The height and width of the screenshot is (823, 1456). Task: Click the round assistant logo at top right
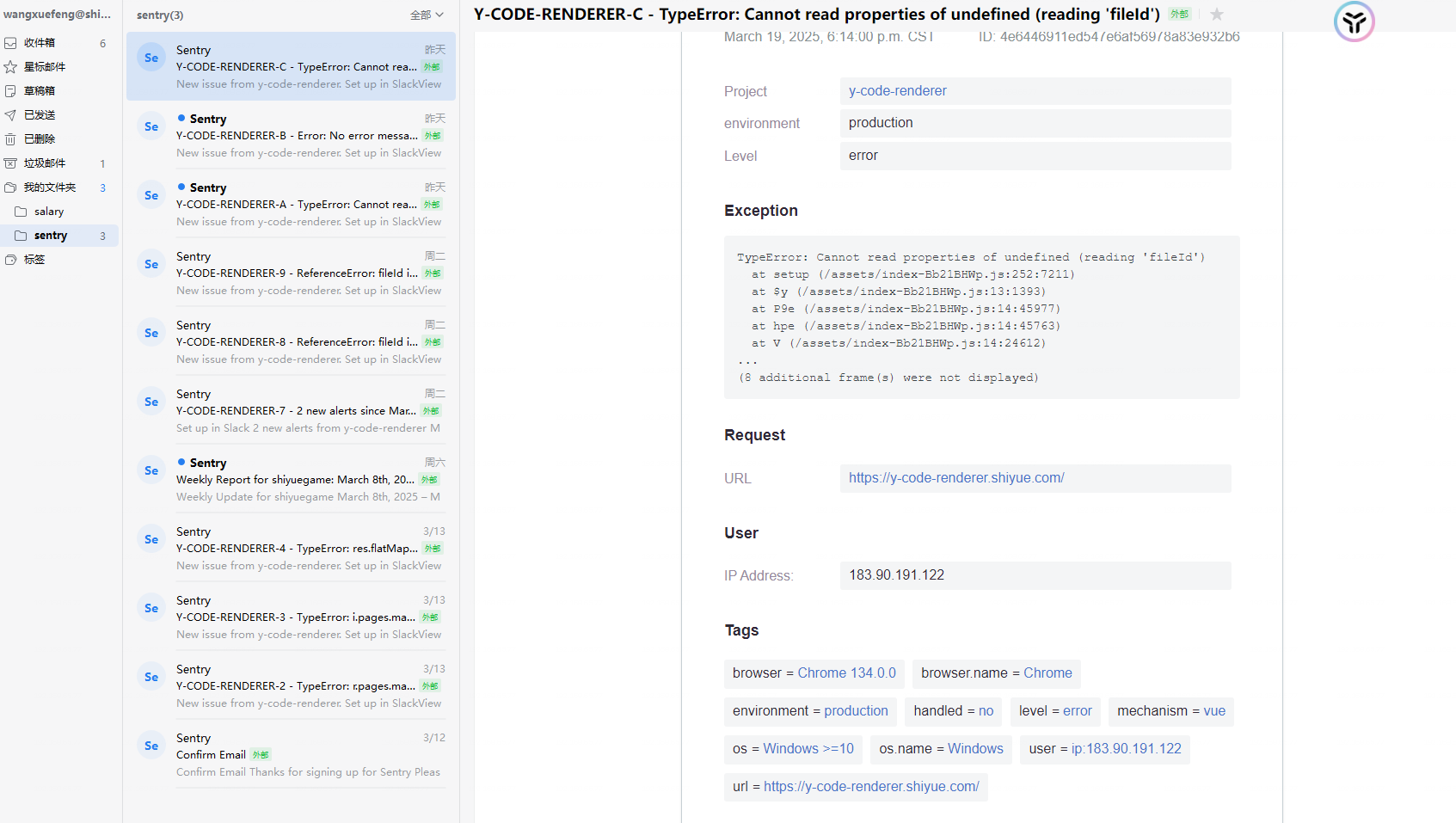[1354, 21]
